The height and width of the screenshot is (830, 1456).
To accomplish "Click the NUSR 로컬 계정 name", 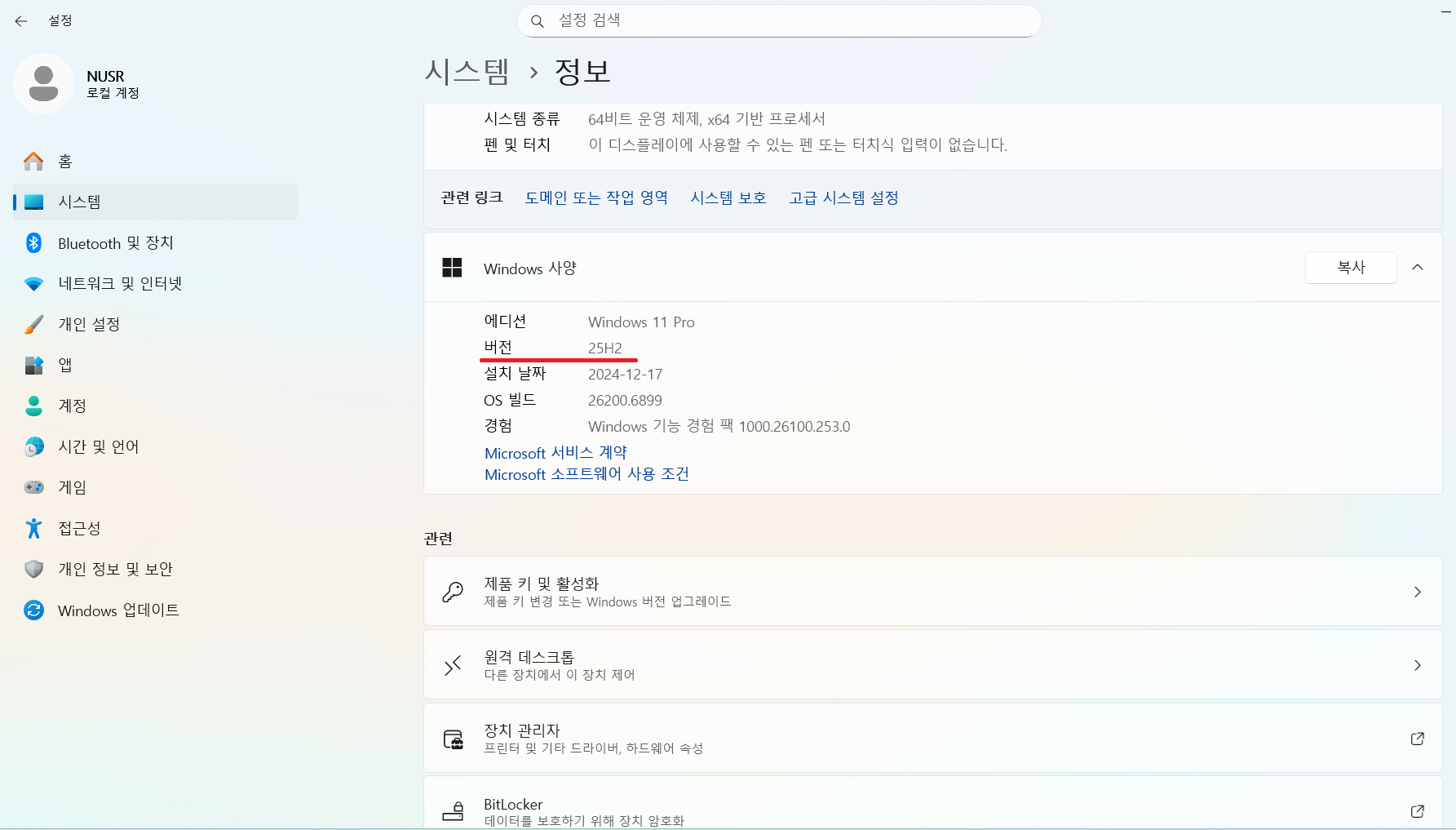I will 113,84.
